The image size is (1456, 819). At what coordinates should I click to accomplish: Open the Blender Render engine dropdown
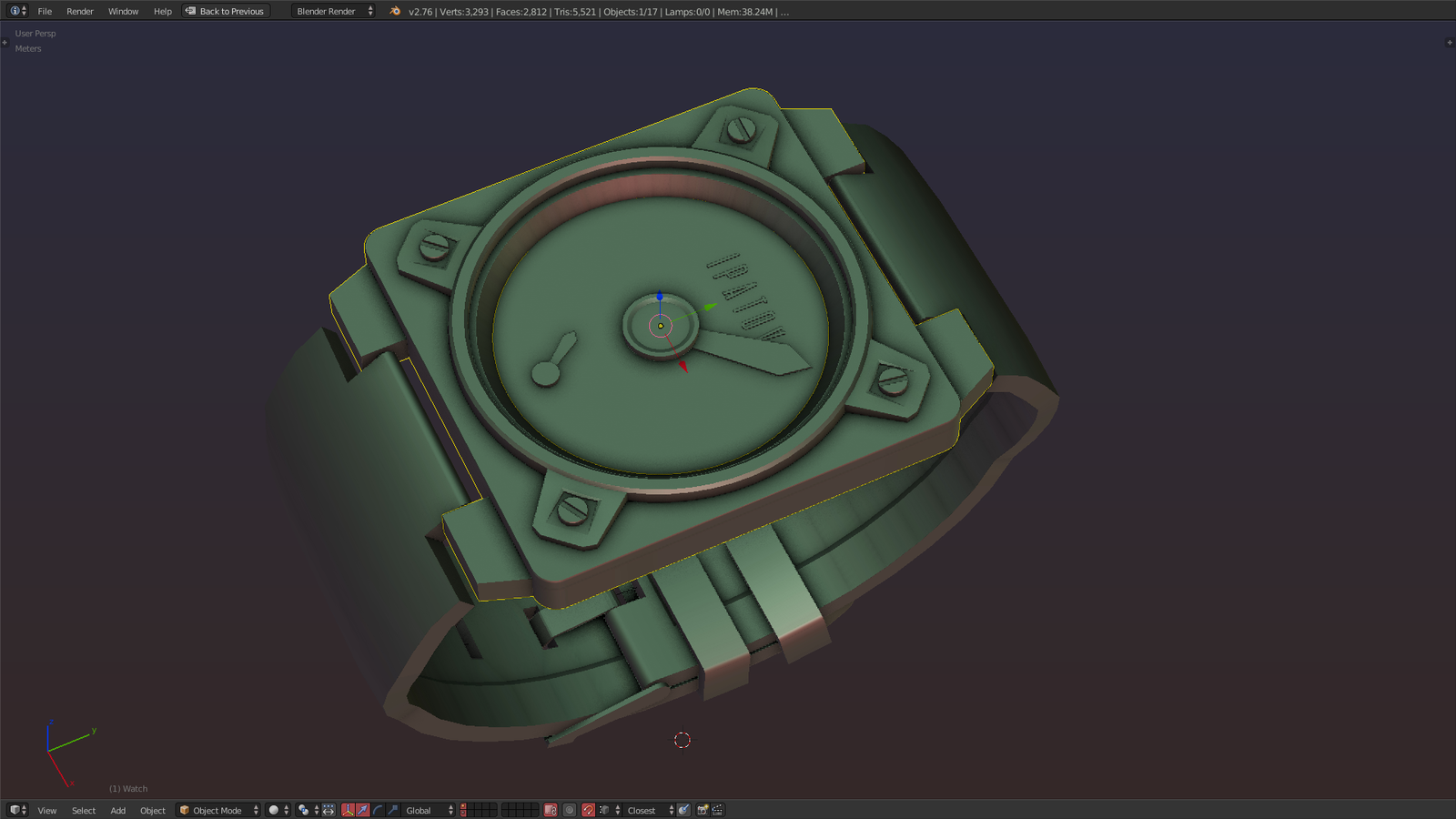click(333, 11)
